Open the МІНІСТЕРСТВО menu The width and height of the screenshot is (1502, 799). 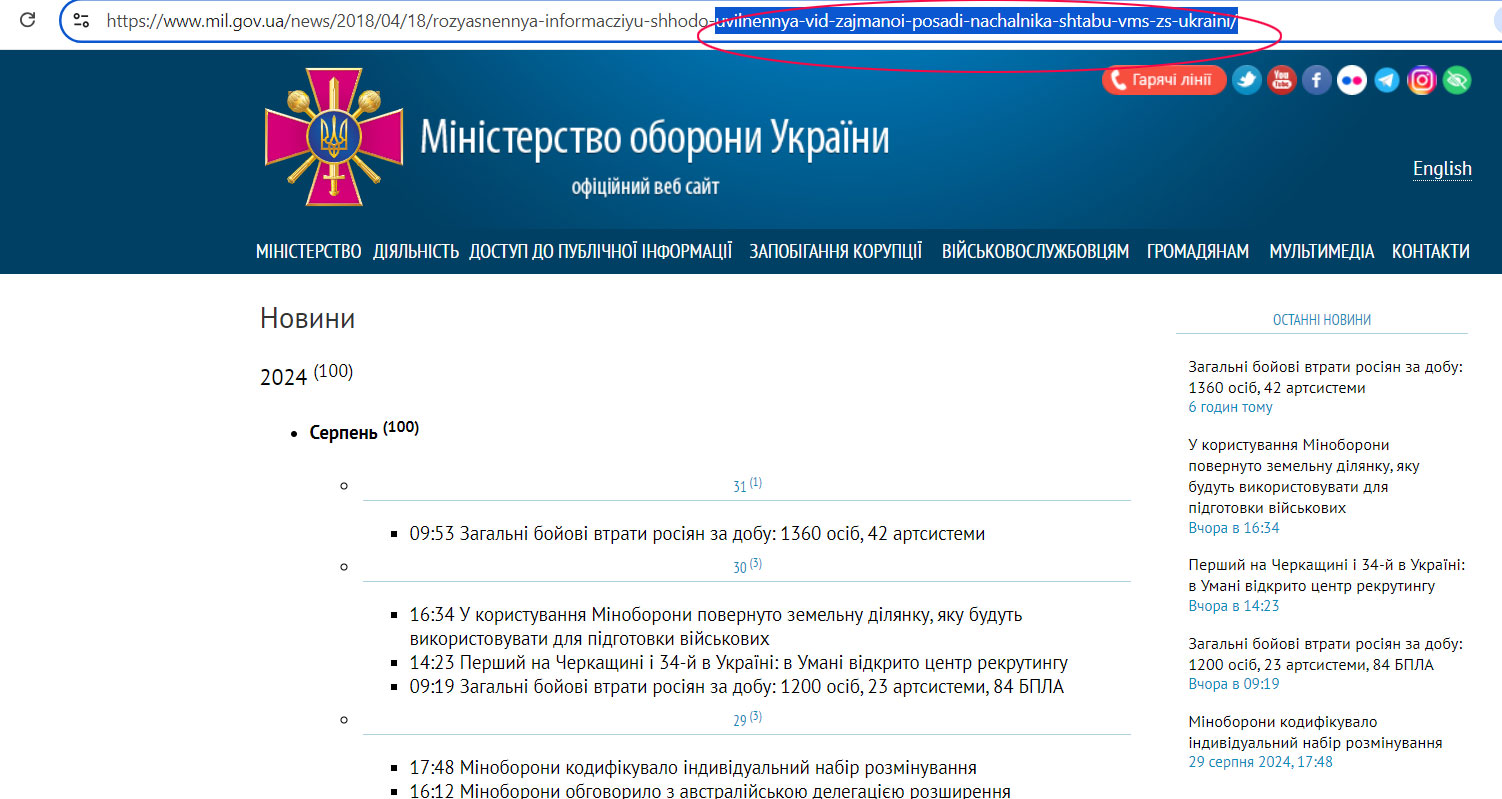click(308, 251)
